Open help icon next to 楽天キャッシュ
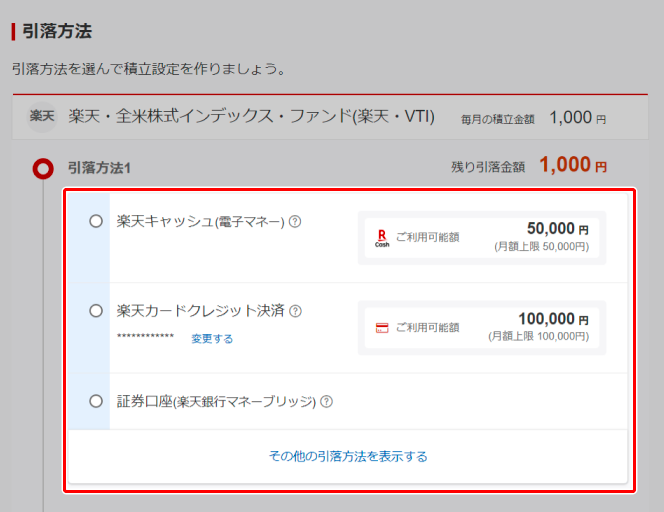This screenshot has height=512, width=664. (x=295, y=222)
